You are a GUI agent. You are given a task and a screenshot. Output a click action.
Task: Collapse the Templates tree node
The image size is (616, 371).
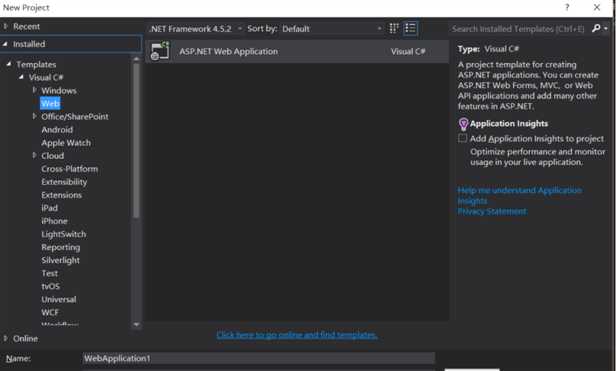click(x=9, y=64)
